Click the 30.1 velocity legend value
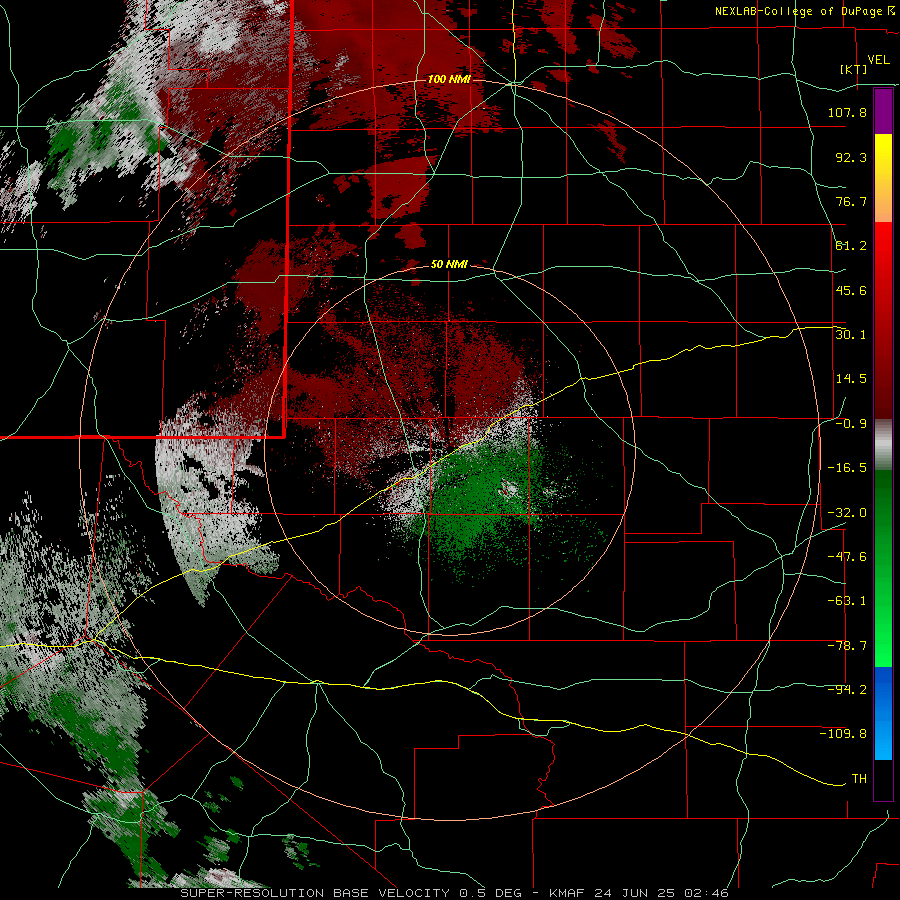900x900 pixels. 851,334
